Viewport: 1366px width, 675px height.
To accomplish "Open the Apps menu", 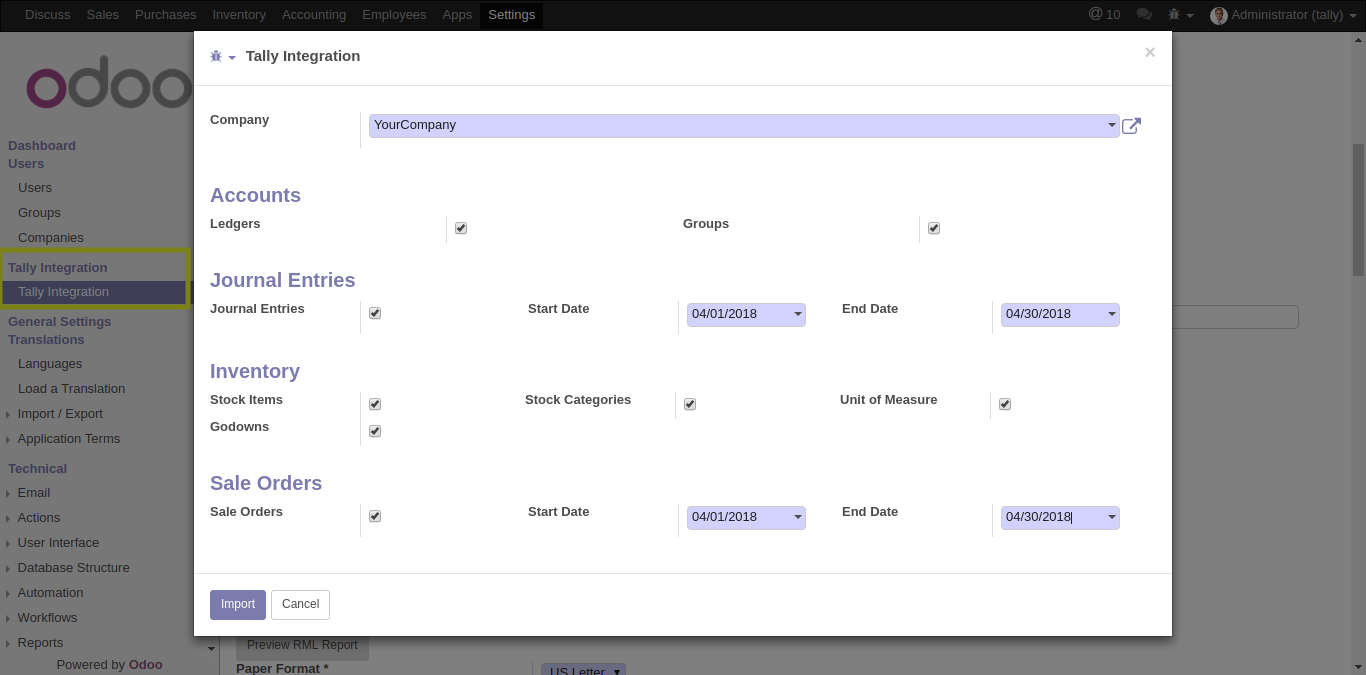I will pyautogui.click(x=457, y=15).
